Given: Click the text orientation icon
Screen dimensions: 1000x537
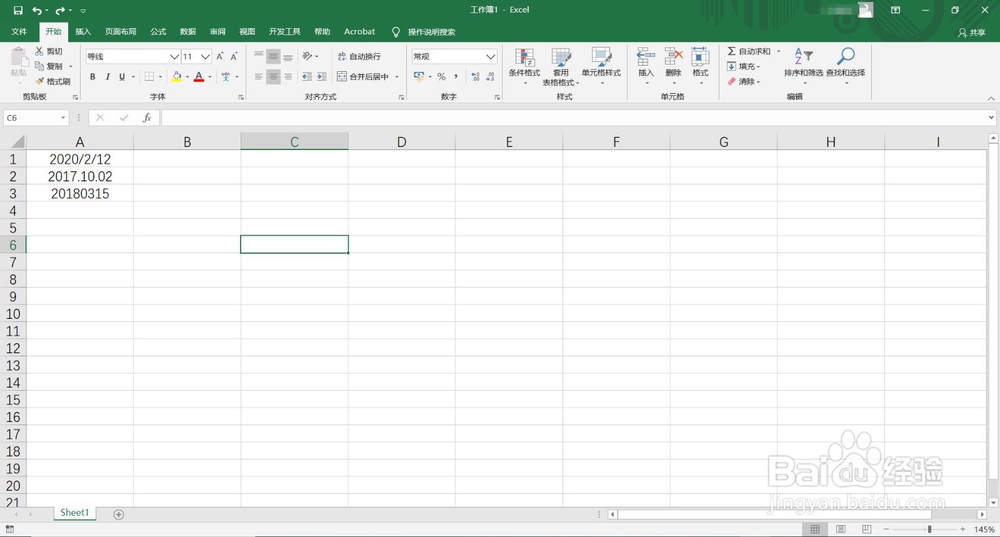Looking at the screenshot, I should click(307, 56).
